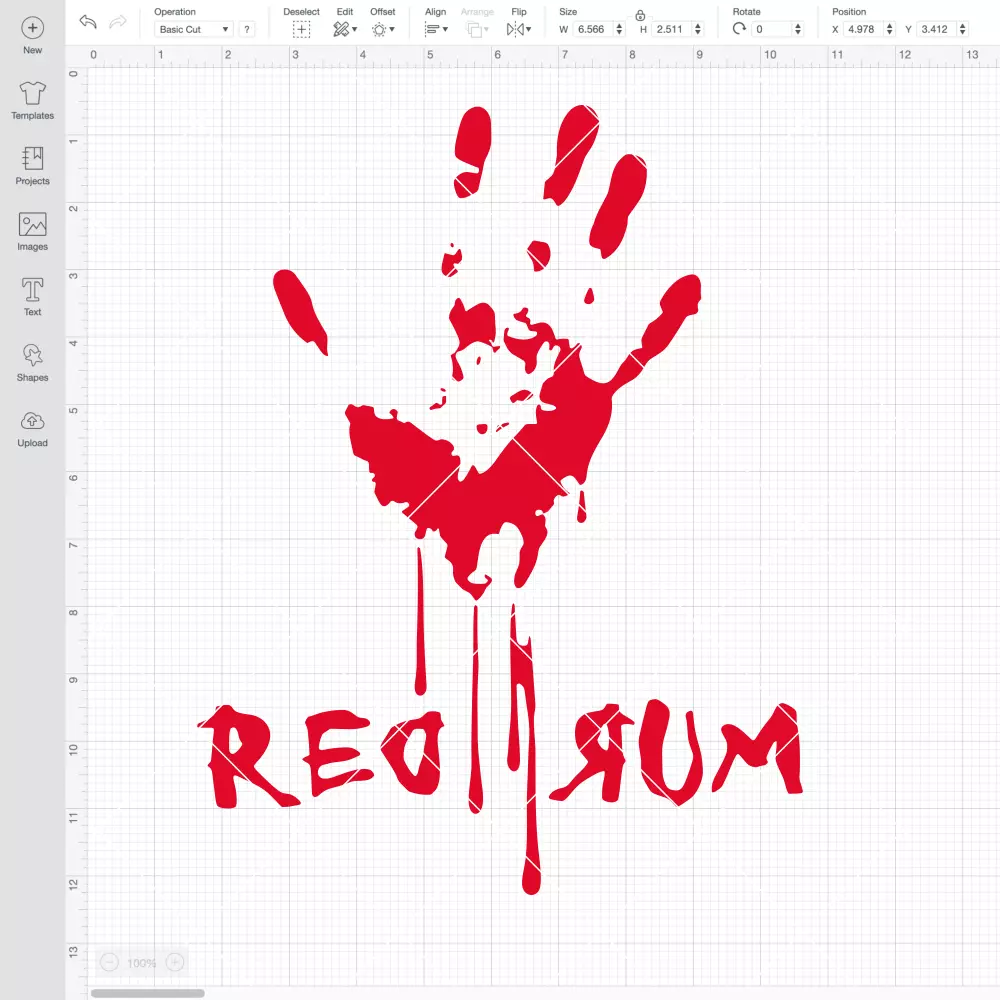
Task: Zoom out with the minus button
Action: [x=110, y=962]
